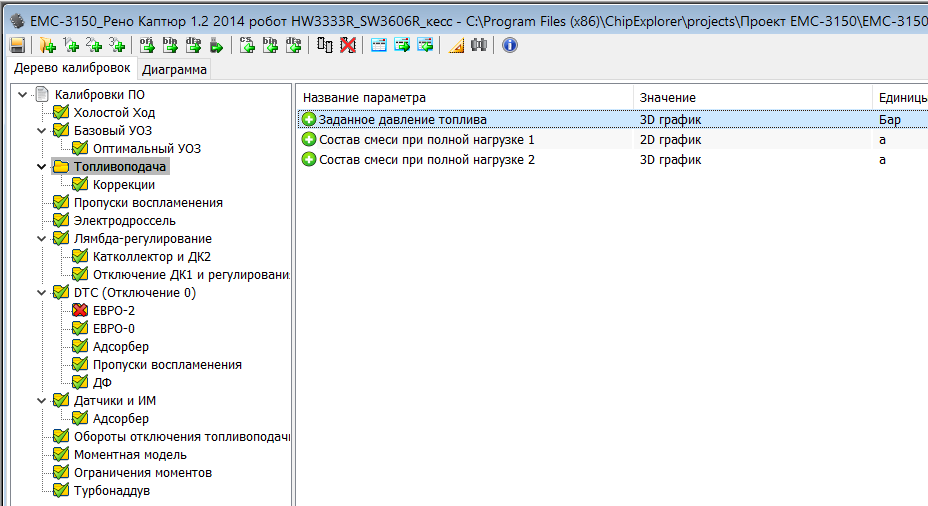Screen dimensions: 928x506
Task: Click the save project floppy disk icon
Action: [17, 45]
